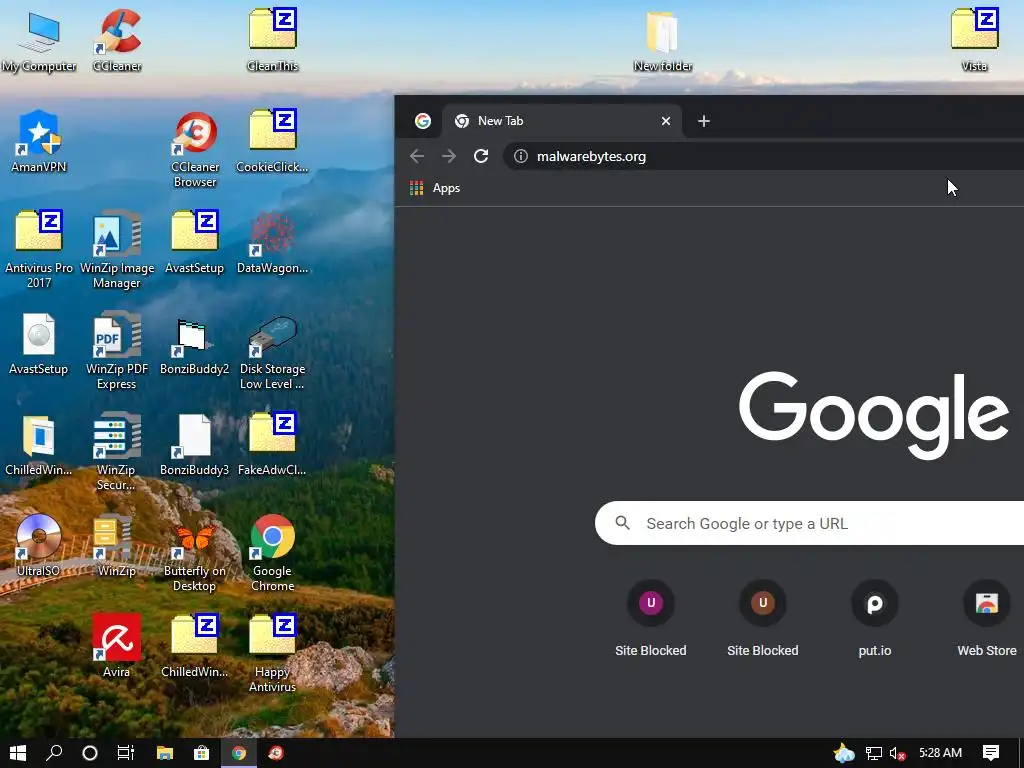Open the purple Site Blocked shortcut
The width and height of the screenshot is (1024, 768).
click(650, 618)
